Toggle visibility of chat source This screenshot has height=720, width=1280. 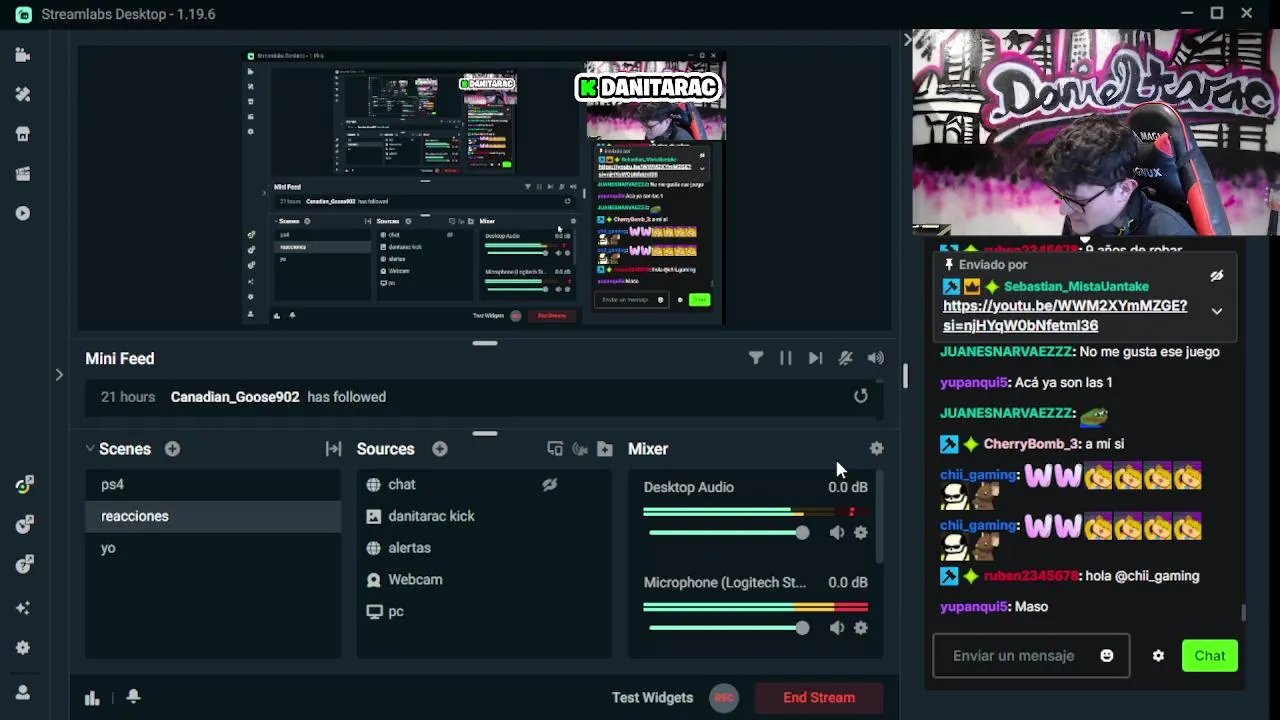[x=550, y=485]
